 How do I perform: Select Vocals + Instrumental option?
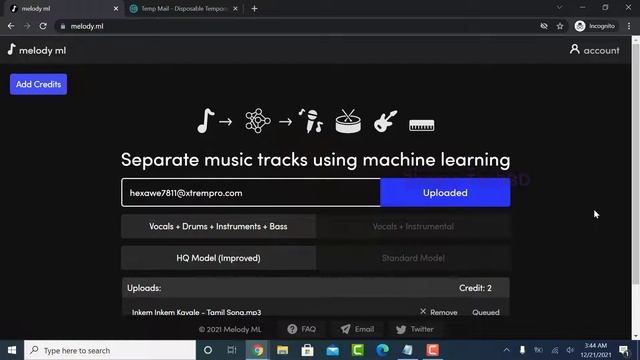tap(413, 226)
